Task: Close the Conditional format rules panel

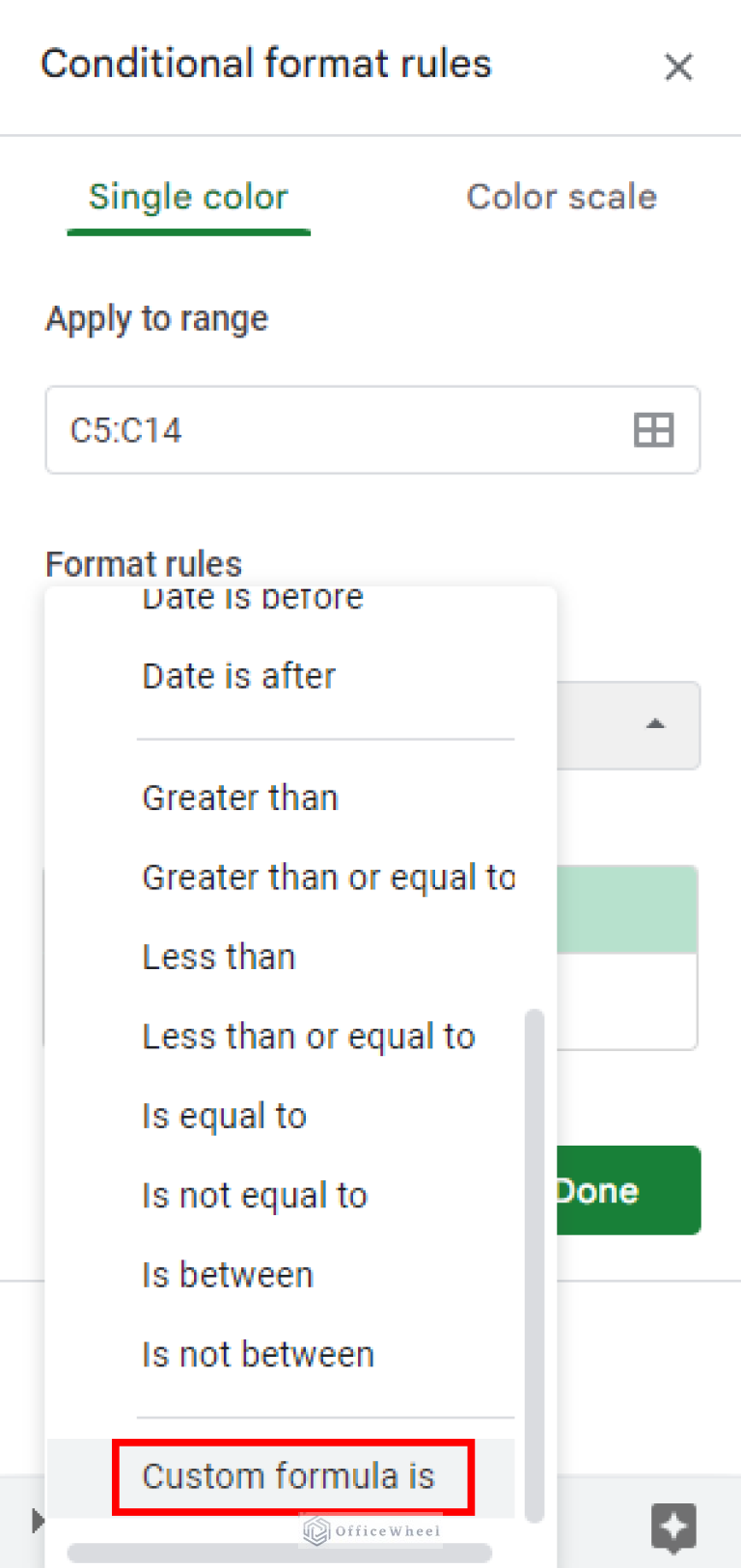Action: (x=678, y=67)
